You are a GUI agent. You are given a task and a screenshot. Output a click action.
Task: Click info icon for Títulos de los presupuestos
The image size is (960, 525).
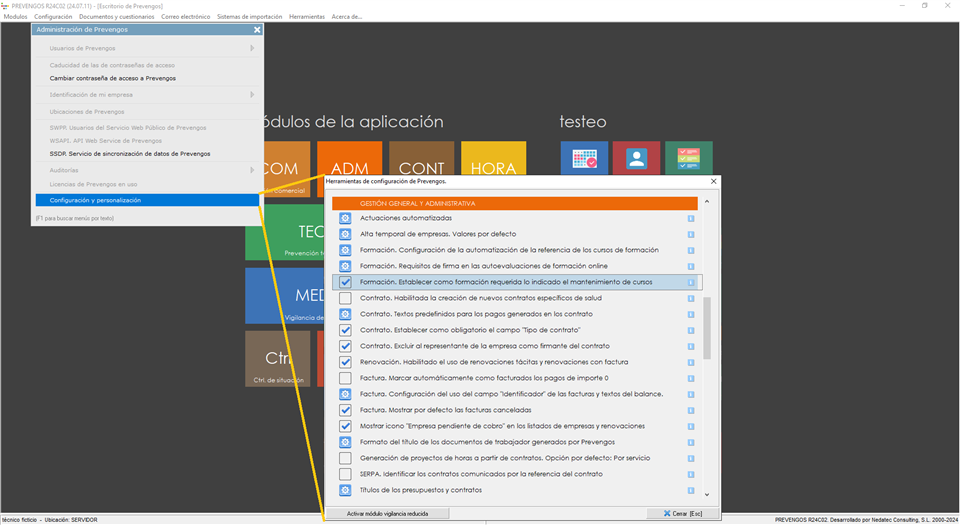(x=691, y=490)
